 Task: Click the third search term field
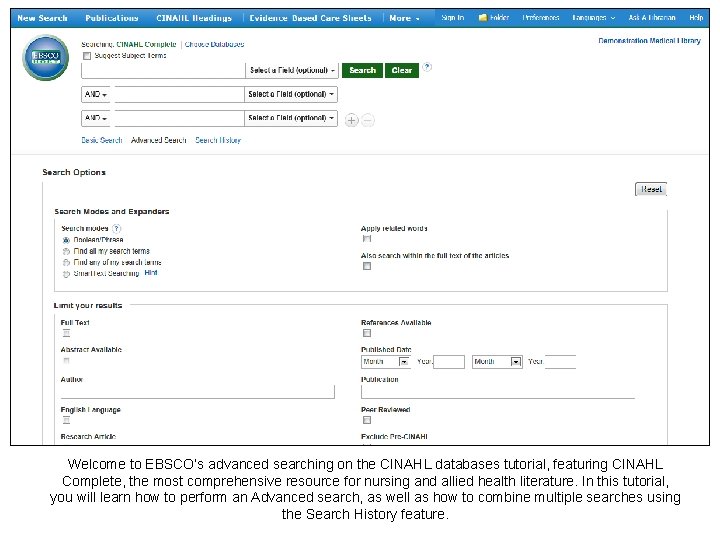point(179,118)
